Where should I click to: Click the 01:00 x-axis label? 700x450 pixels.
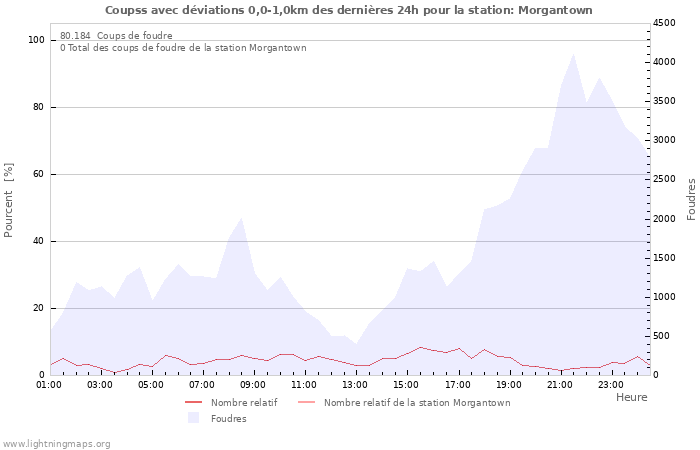tap(49, 385)
